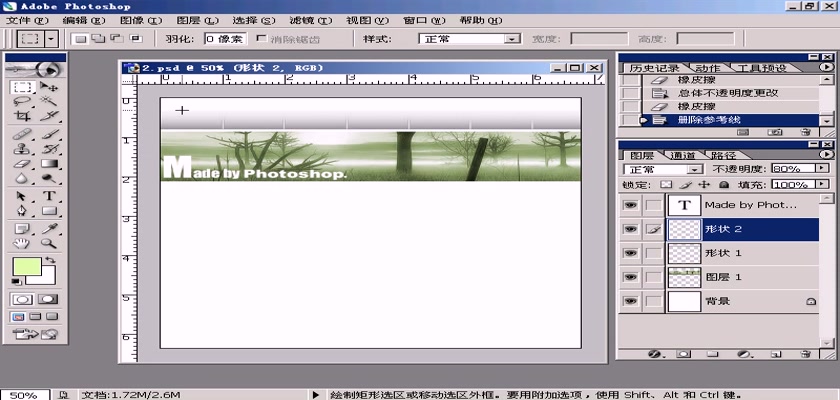This screenshot has width=840, height=400.
Task: Select the Dodge tool
Action: 49,178
